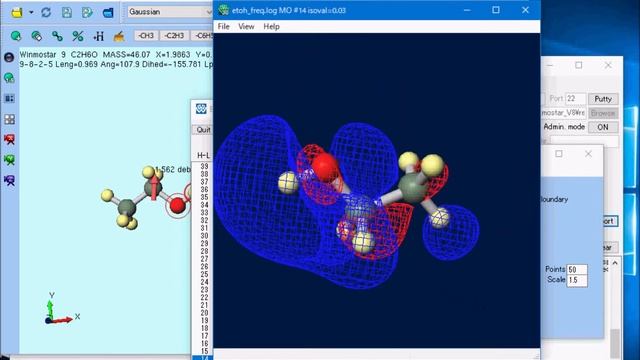Click the save-as document with arrow icon
Screen dimensions: 640x360
pos(87,12)
